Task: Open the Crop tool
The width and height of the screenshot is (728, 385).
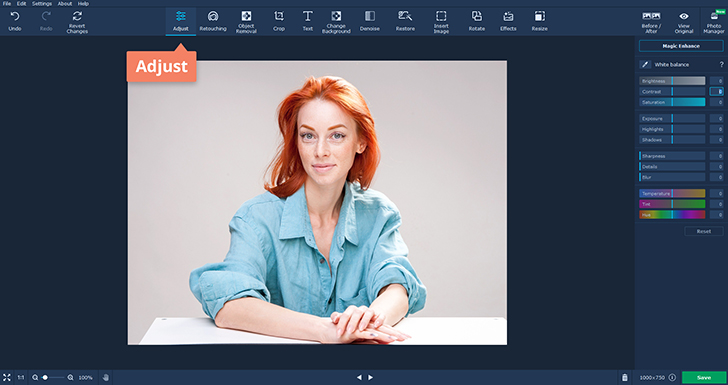Action: pos(279,21)
